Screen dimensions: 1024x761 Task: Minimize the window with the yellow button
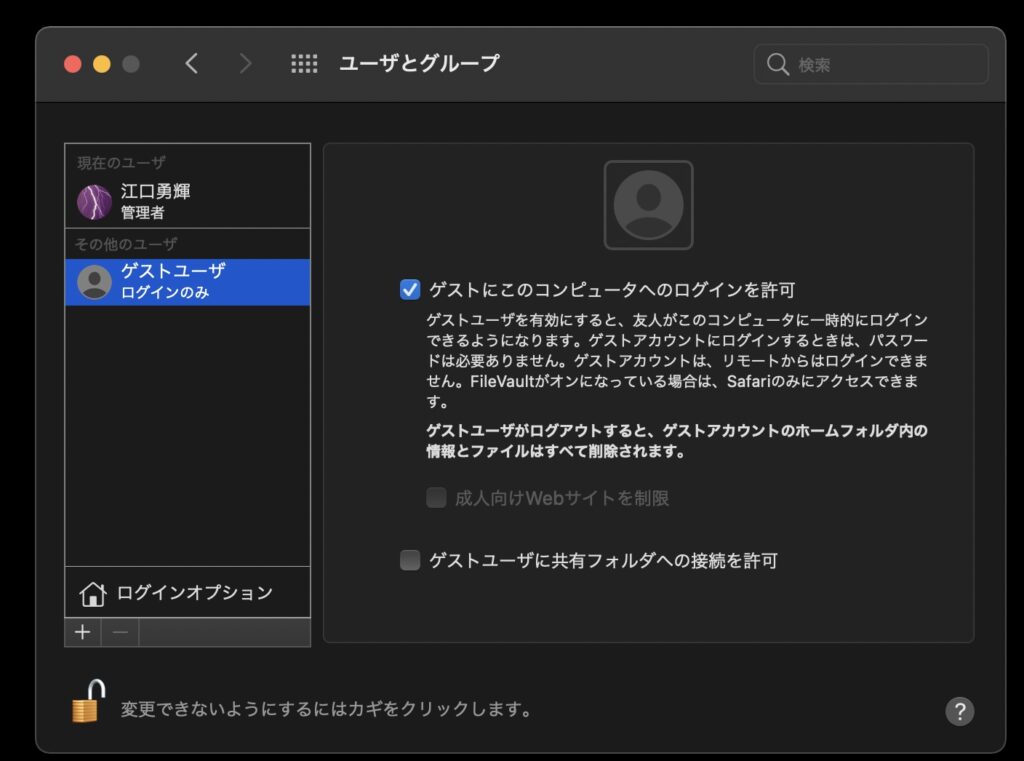pyautogui.click(x=101, y=64)
